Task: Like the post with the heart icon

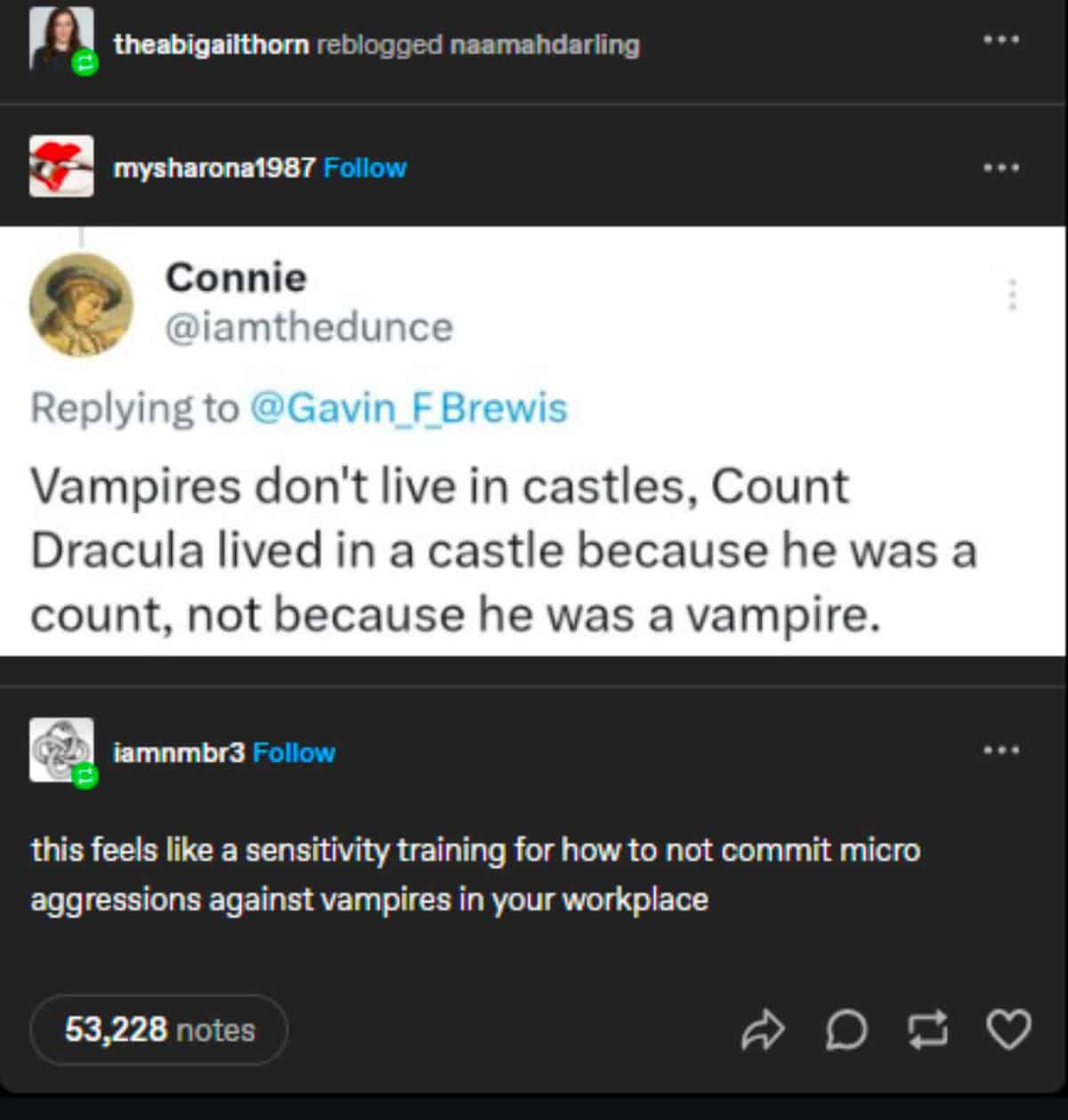Action: [1006, 1031]
